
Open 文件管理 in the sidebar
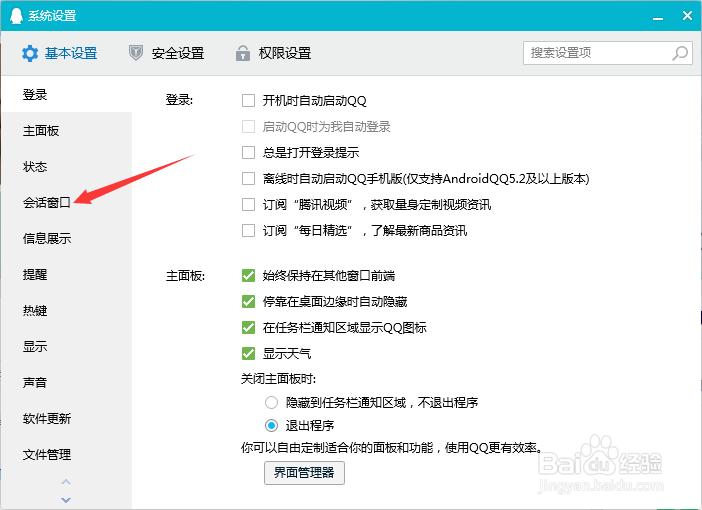[x=66, y=454]
